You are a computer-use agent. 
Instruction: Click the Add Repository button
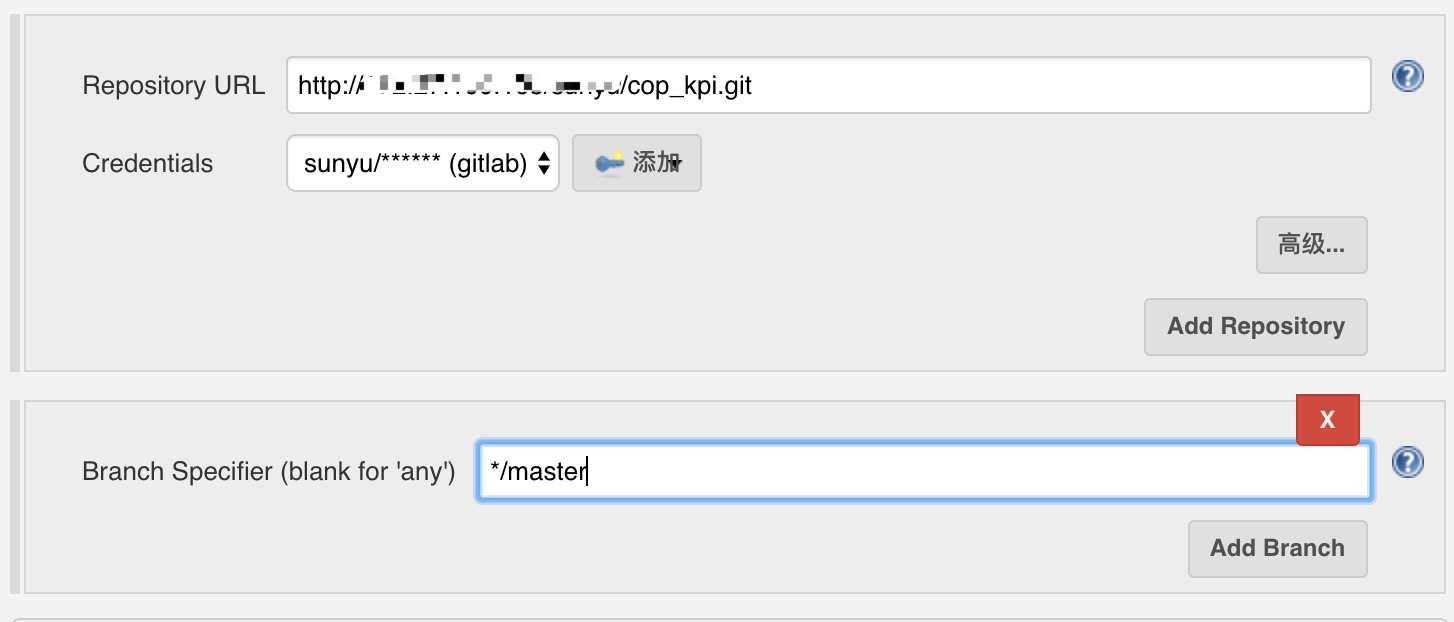pos(1255,326)
